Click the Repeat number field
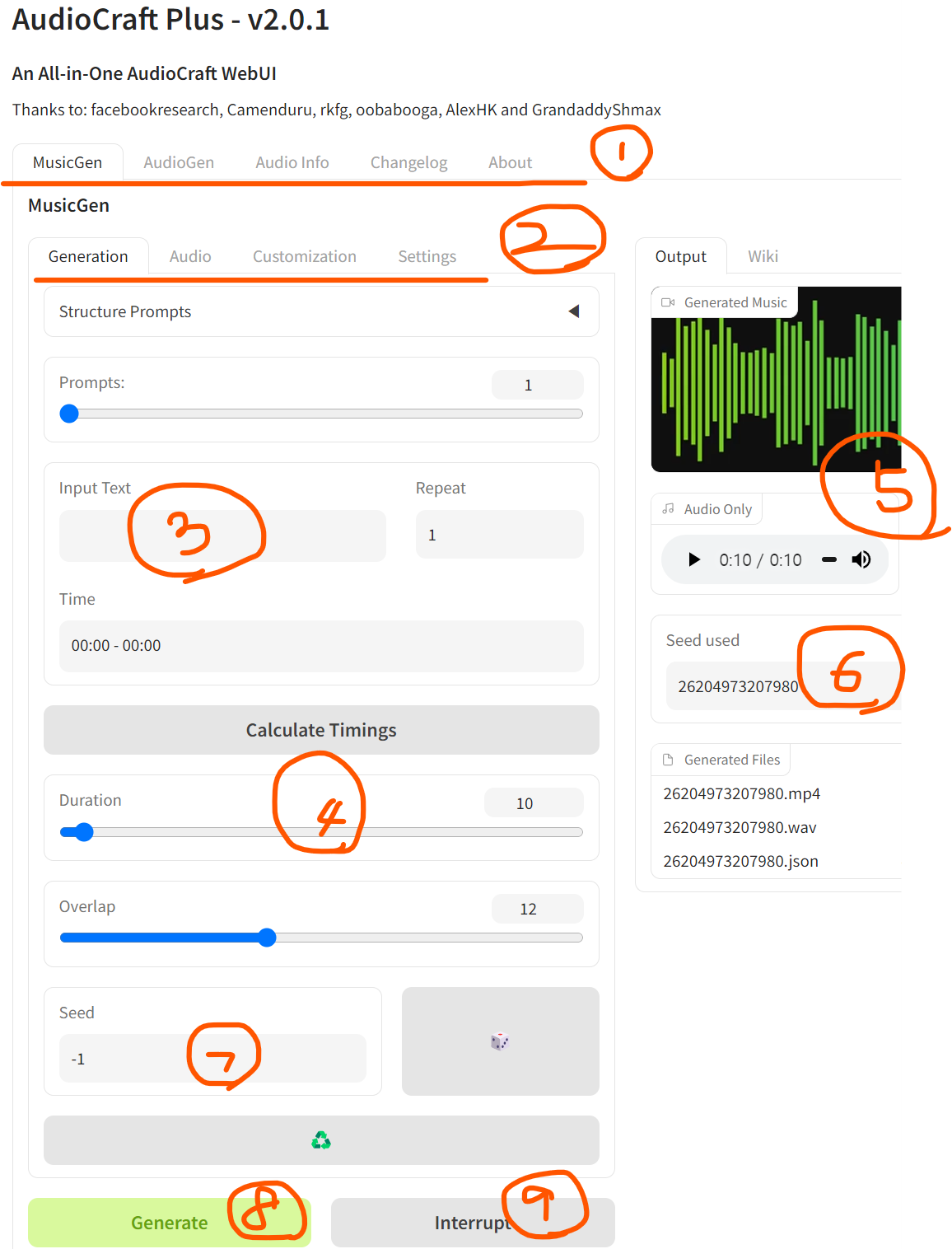 [499, 535]
